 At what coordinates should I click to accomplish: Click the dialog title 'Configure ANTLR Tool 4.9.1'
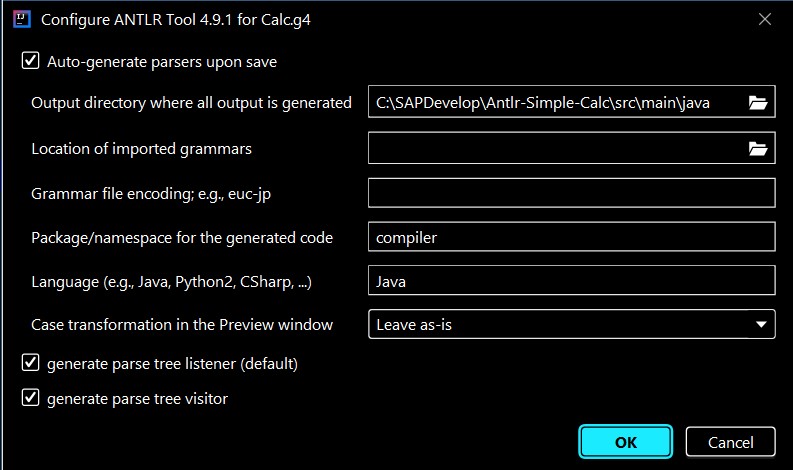137,20
